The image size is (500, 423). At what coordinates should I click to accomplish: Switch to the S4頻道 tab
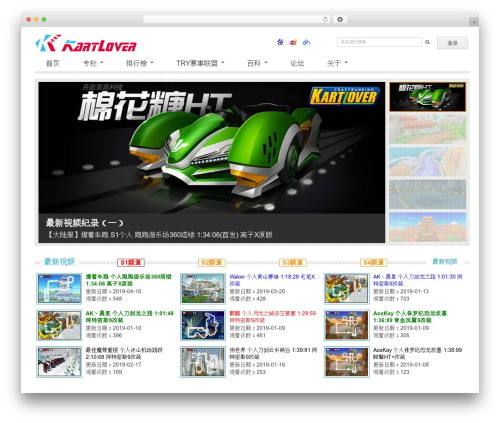(x=373, y=263)
